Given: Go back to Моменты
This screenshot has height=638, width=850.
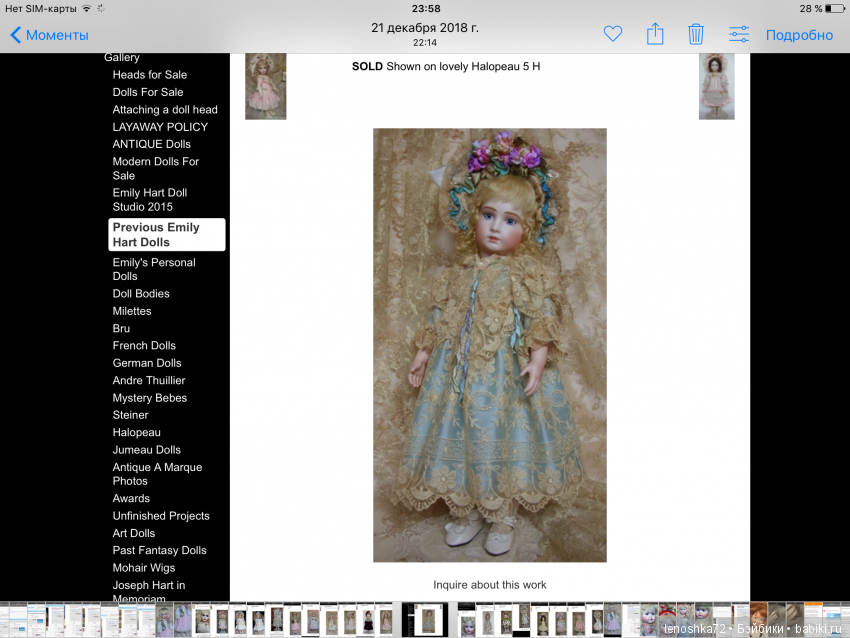Looking at the screenshot, I should pos(49,35).
